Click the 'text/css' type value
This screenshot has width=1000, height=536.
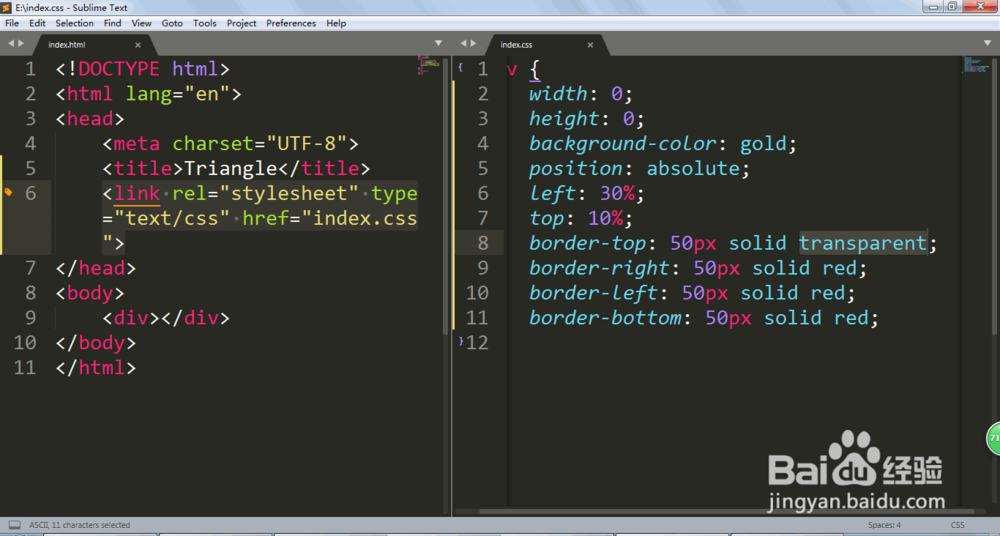pyautogui.click(x=172, y=218)
